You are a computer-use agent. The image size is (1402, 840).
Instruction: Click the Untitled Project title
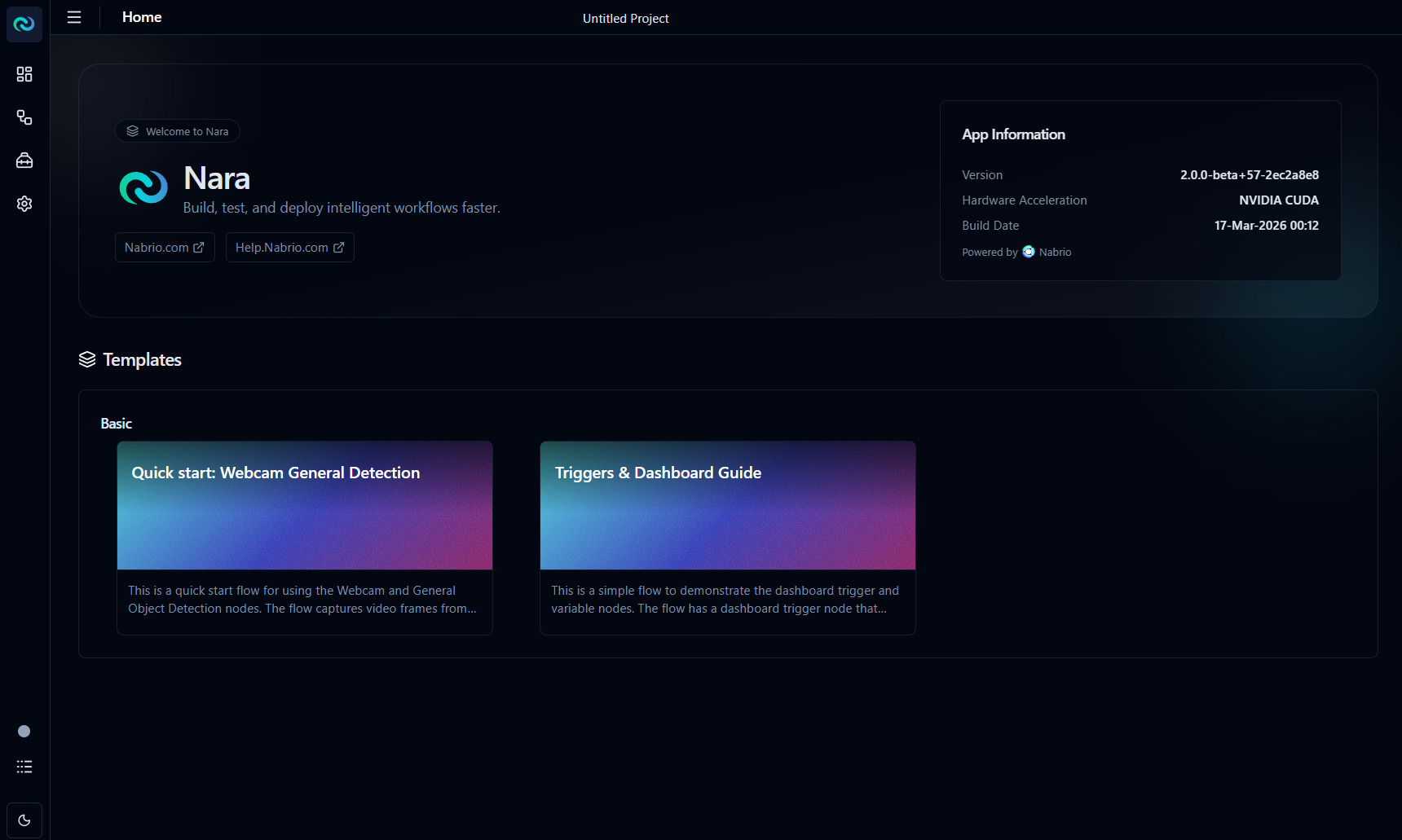pyautogui.click(x=625, y=19)
